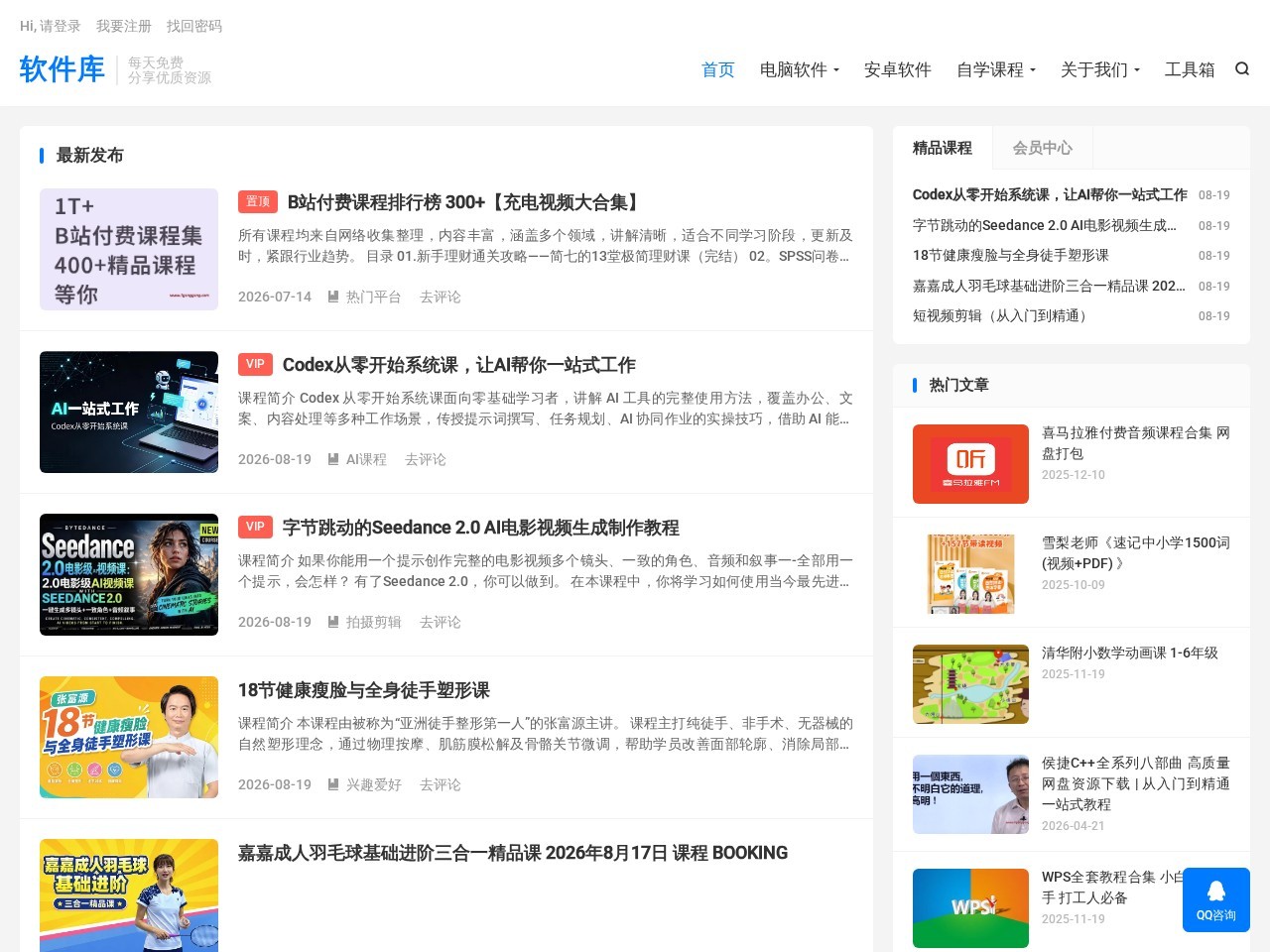1270x952 pixels.
Task: Open AI一站式工作 Codex thumbnail
Action: (x=129, y=412)
